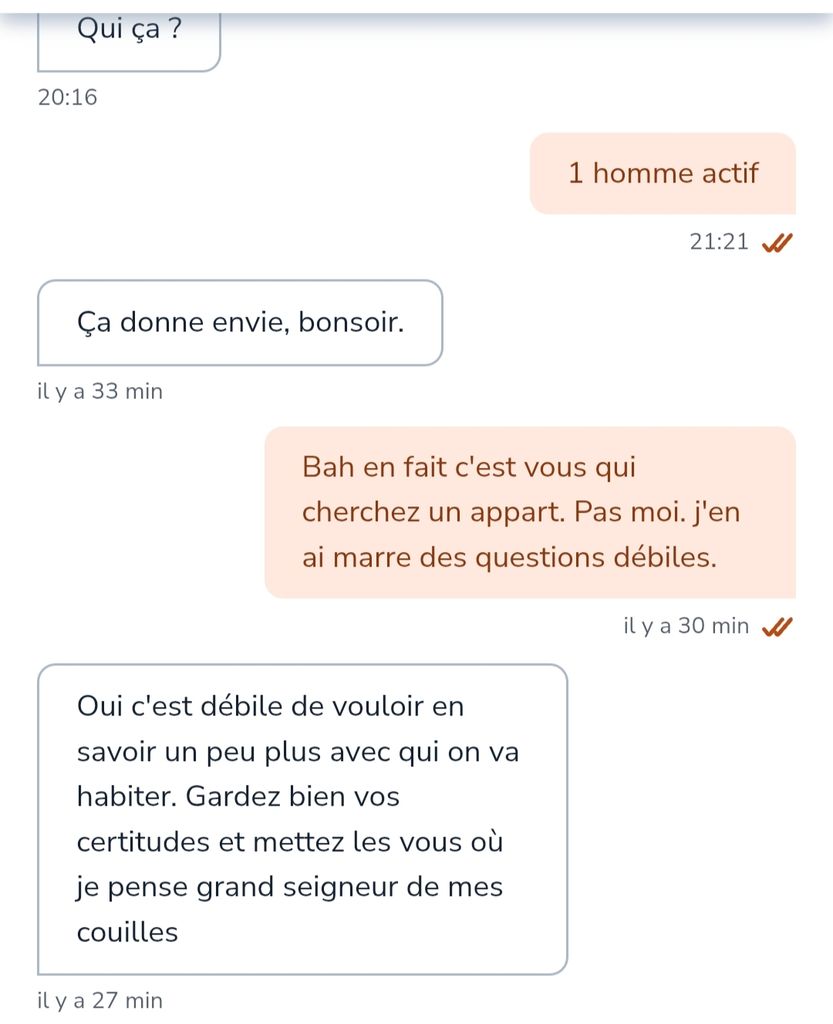Select the received message starting 'Oui c'est débile'
This screenshot has width=833, height=1024.
[302, 820]
